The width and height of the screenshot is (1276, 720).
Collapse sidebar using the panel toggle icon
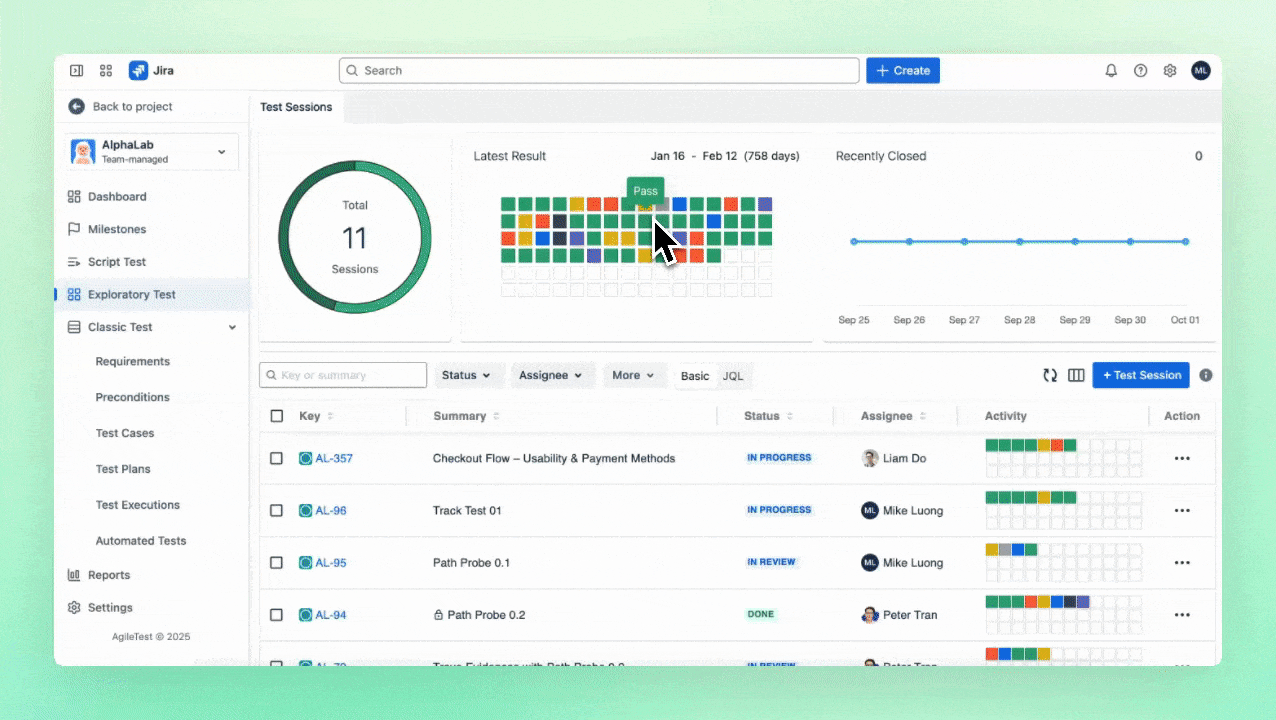point(77,71)
